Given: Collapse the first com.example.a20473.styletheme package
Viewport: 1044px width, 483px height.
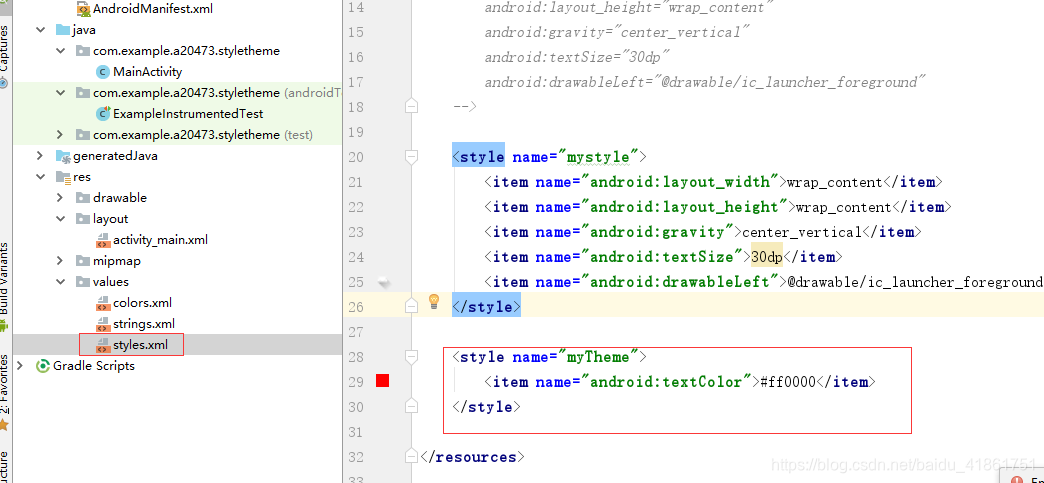Looking at the screenshot, I should click(x=61, y=51).
